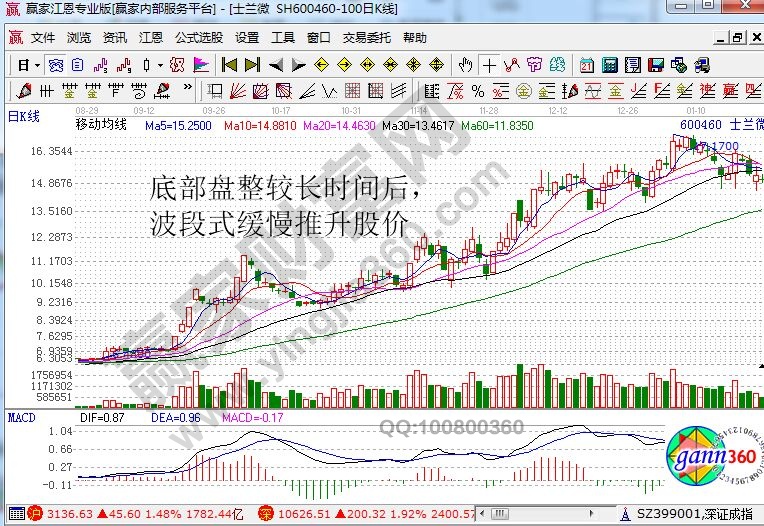The height and width of the screenshot is (526, 764).
Task: Click the MACD indicator panel label
Action: click(x=22, y=416)
